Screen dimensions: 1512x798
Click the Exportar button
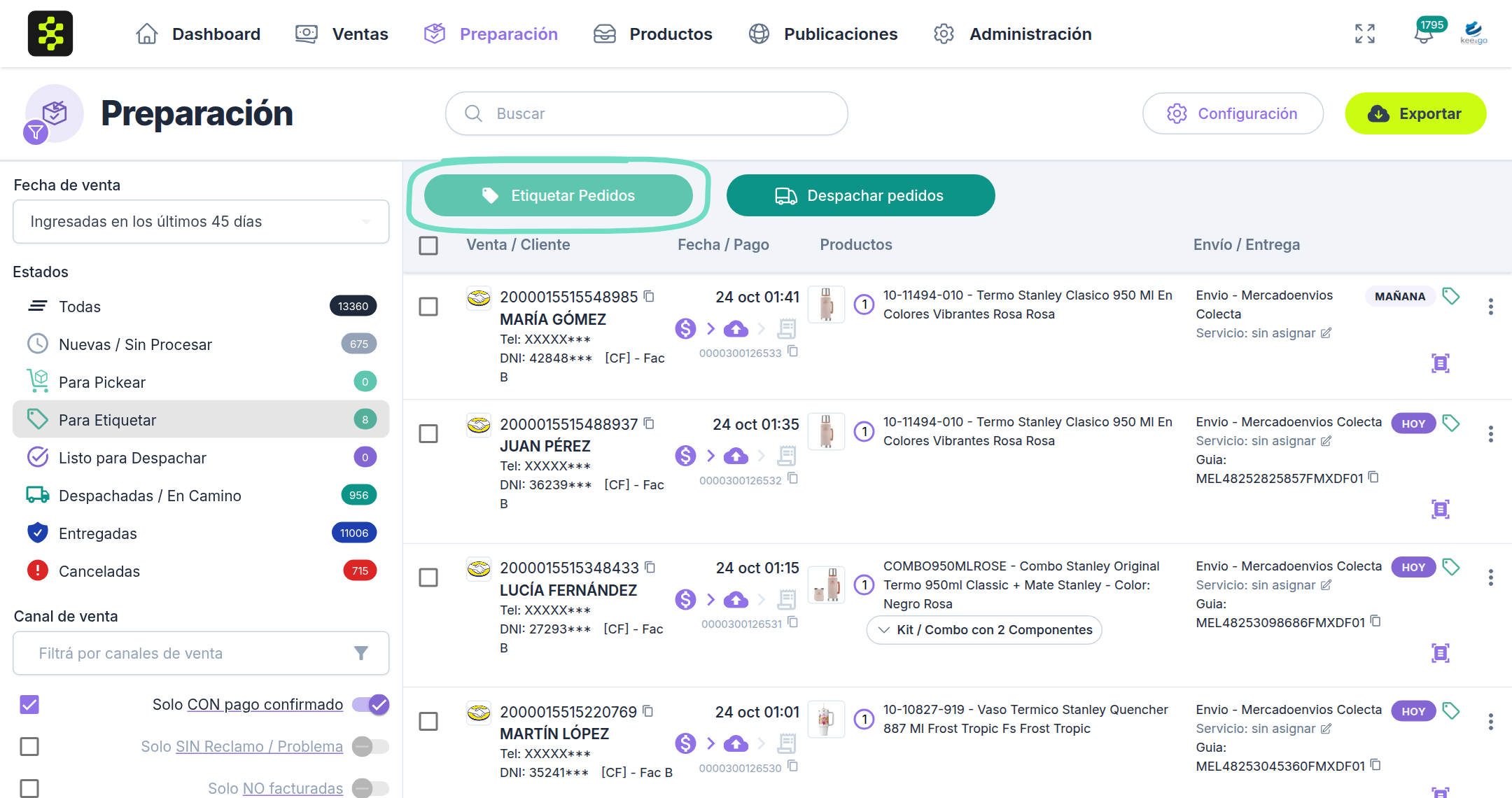(1415, 113)
